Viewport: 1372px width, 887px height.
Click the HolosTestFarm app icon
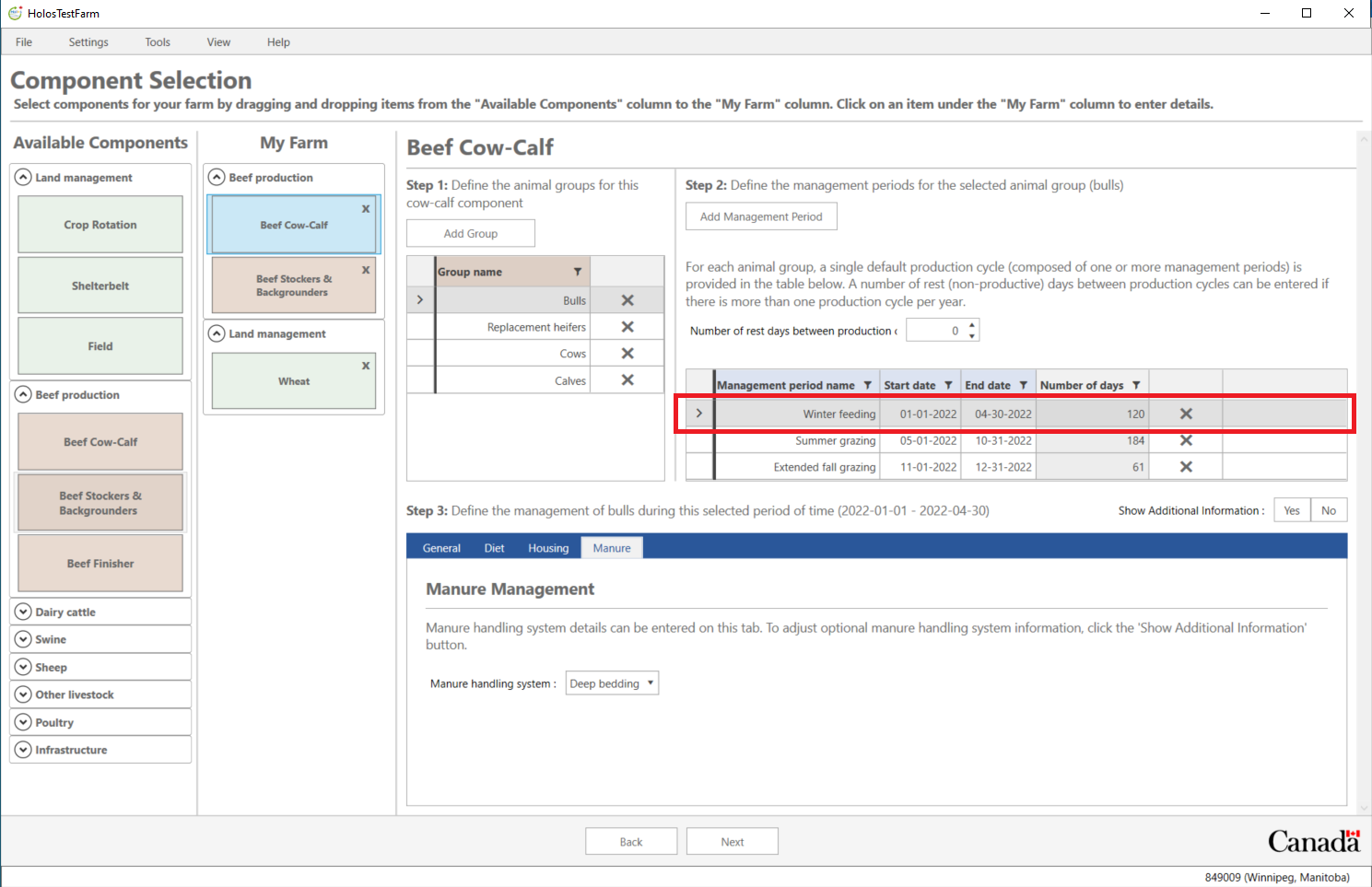(15, 13)
